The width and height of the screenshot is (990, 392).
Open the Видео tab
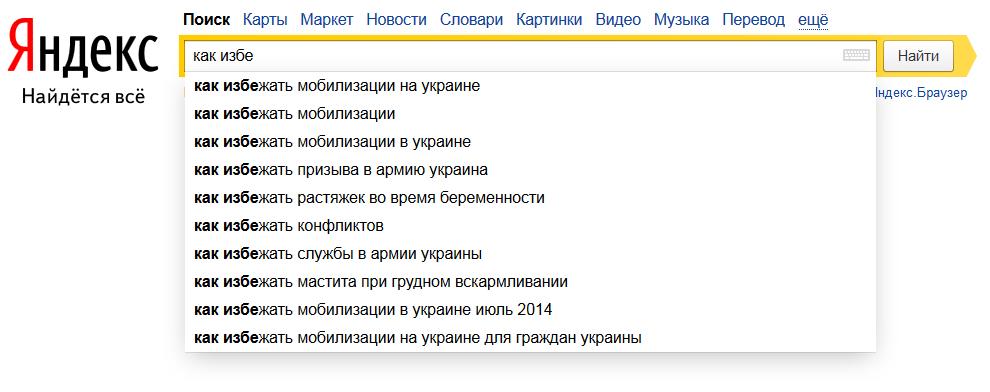point(618,20)
